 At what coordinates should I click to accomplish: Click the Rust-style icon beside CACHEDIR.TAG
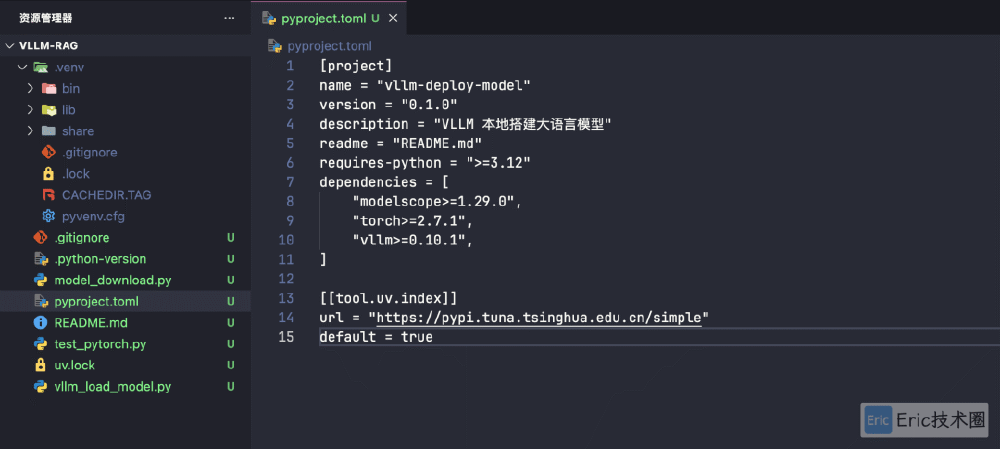click(x=48, y=195)
